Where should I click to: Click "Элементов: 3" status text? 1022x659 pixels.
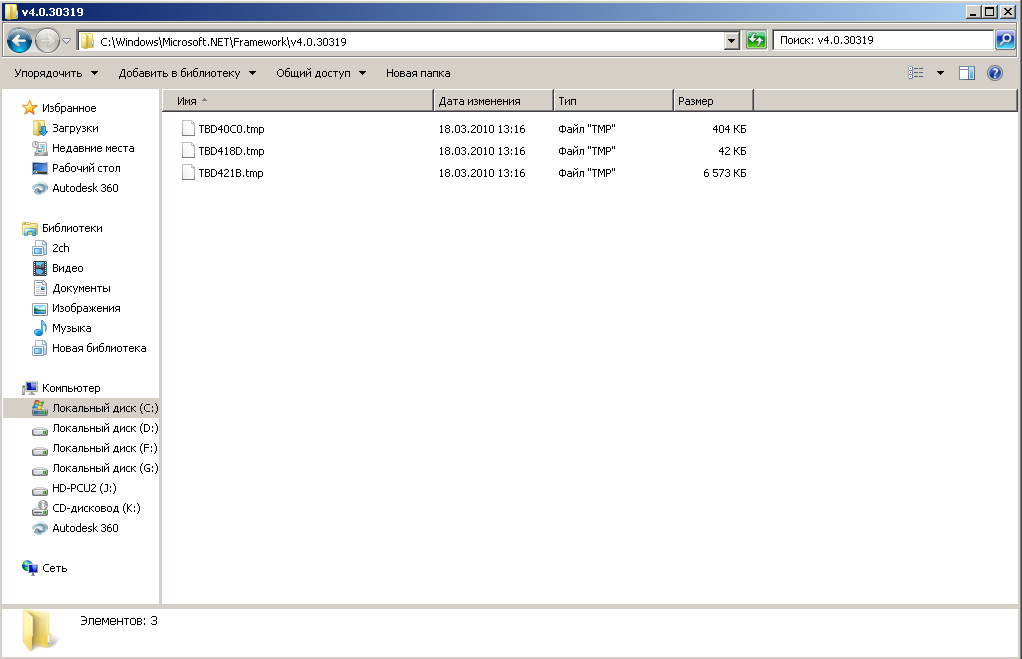point(119,621)
